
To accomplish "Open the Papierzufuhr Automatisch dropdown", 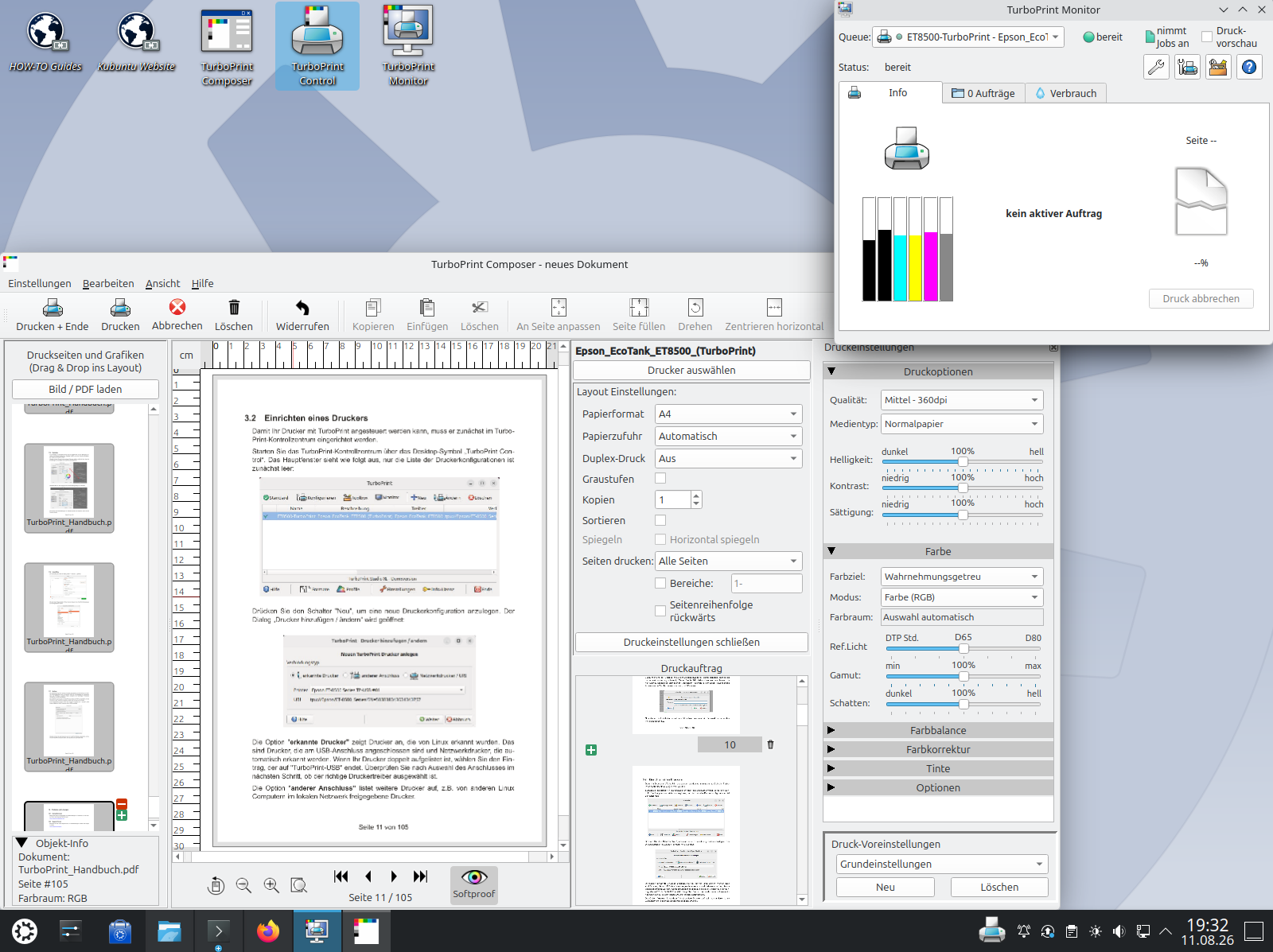I will click(x=729, y=437).
